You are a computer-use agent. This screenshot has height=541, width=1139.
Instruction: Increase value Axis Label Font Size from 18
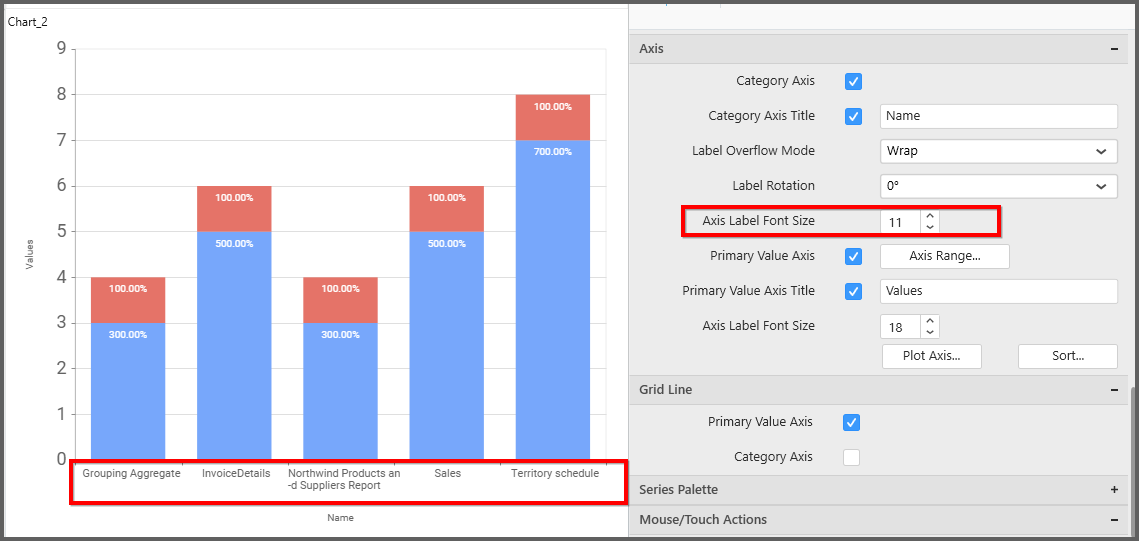[930, 320]
